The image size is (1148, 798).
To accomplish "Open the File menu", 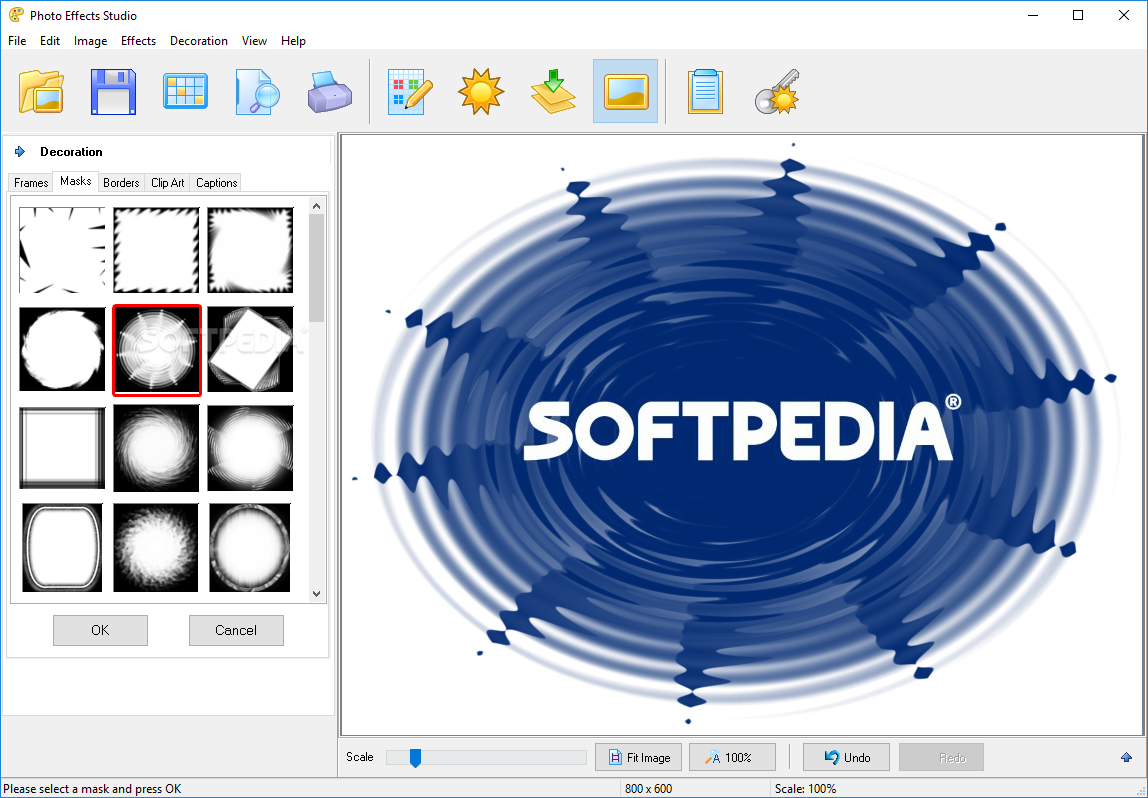I will 17,41.
